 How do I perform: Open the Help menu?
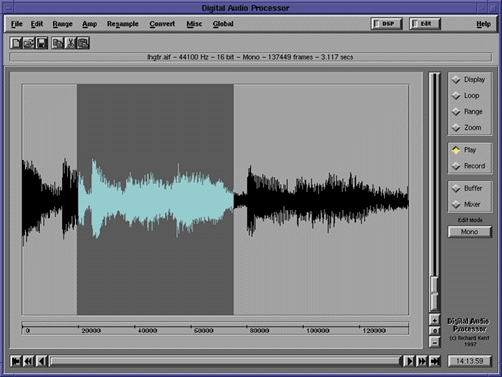pos(483,24)
